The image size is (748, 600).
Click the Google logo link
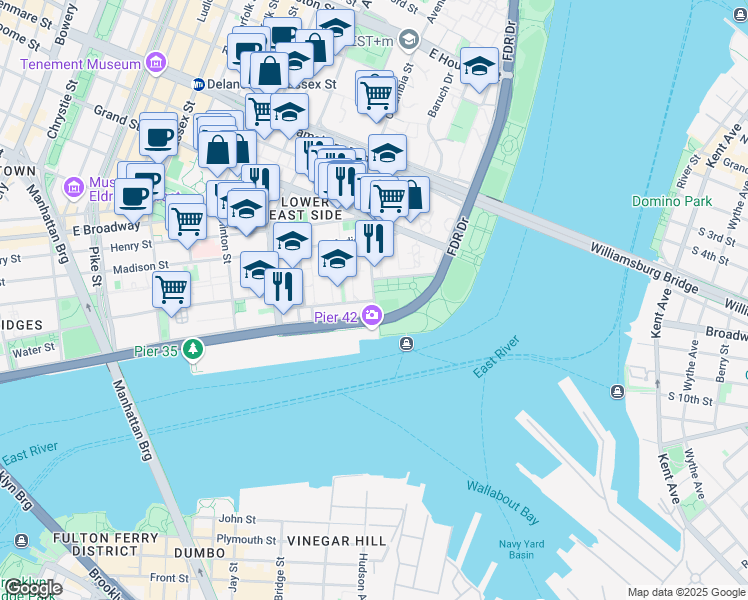coord(31,589)
